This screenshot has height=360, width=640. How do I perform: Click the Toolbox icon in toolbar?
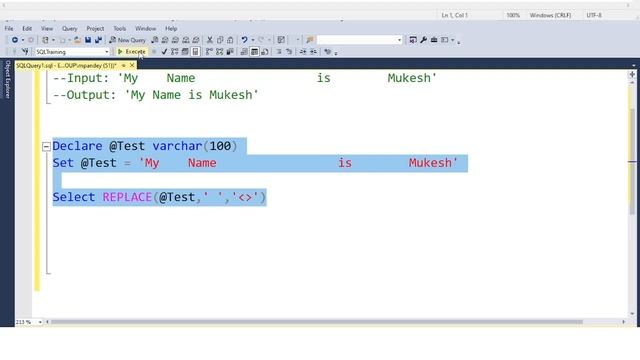coord(434,40)
